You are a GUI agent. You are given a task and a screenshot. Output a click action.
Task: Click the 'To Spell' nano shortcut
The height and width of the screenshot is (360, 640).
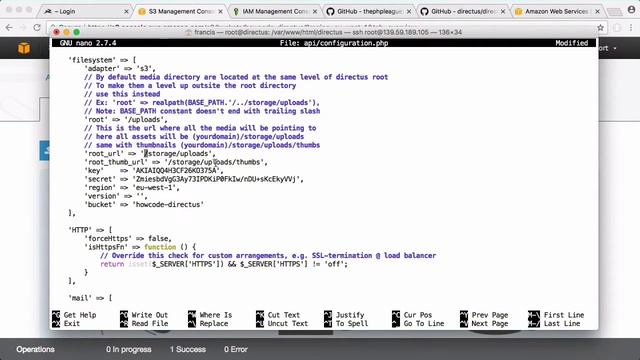pyautogui.click(x=346, y=324)
